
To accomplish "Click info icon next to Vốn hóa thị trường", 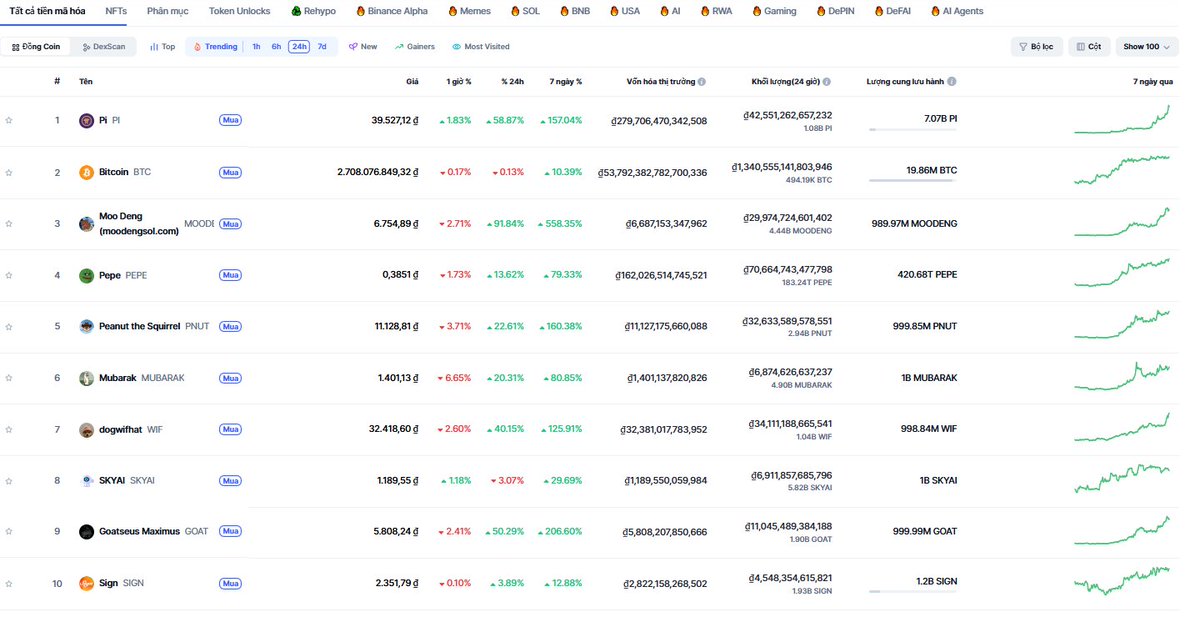I will 702,82.
